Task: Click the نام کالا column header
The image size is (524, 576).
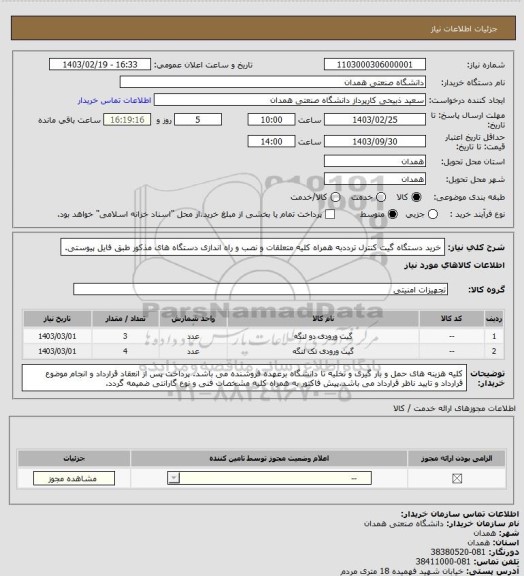Action: 323,319
